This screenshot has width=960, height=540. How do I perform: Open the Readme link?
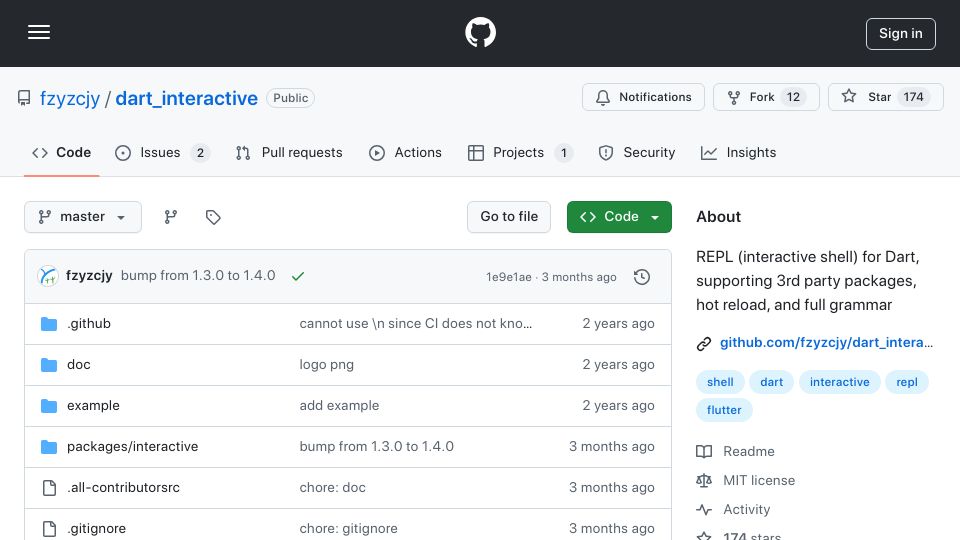tap(735, 451)
